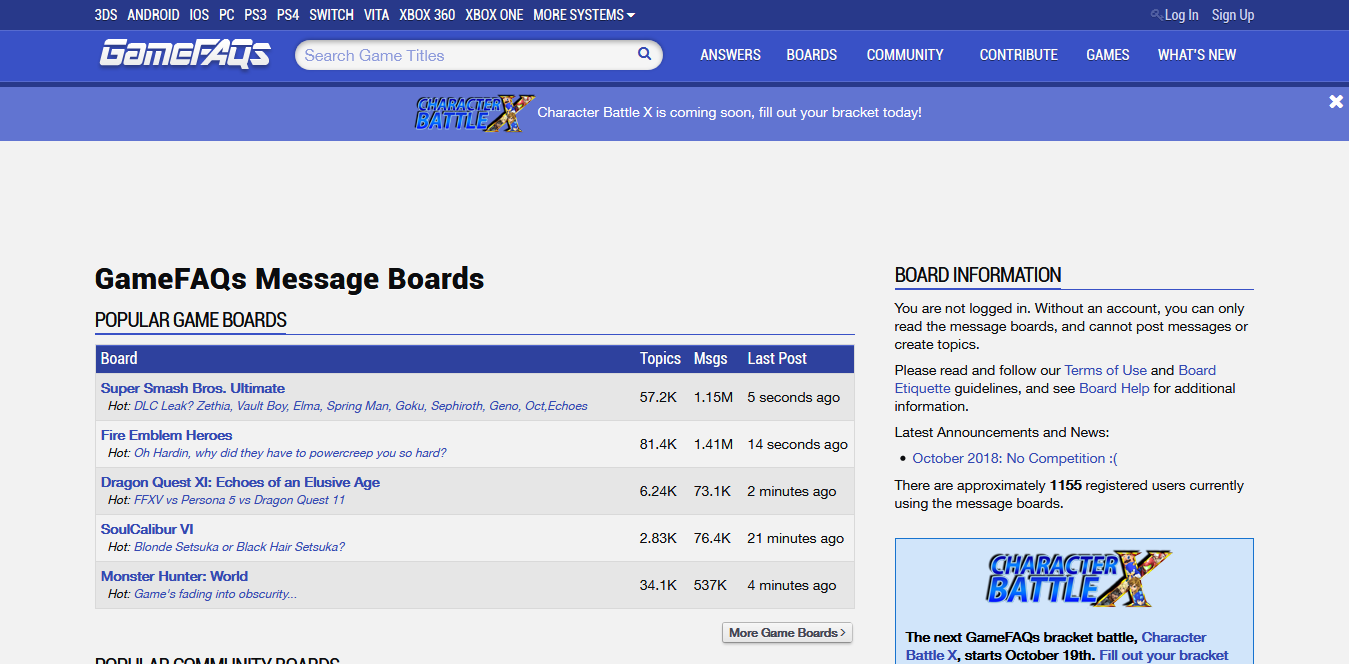Open the Game's fading into obscurity topic
Viewport: 1349px width, 664px height.
point(215,594)
